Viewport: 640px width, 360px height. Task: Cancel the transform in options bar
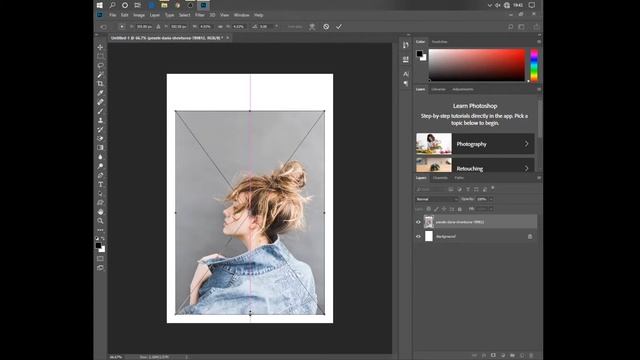[x=326, y=27]
